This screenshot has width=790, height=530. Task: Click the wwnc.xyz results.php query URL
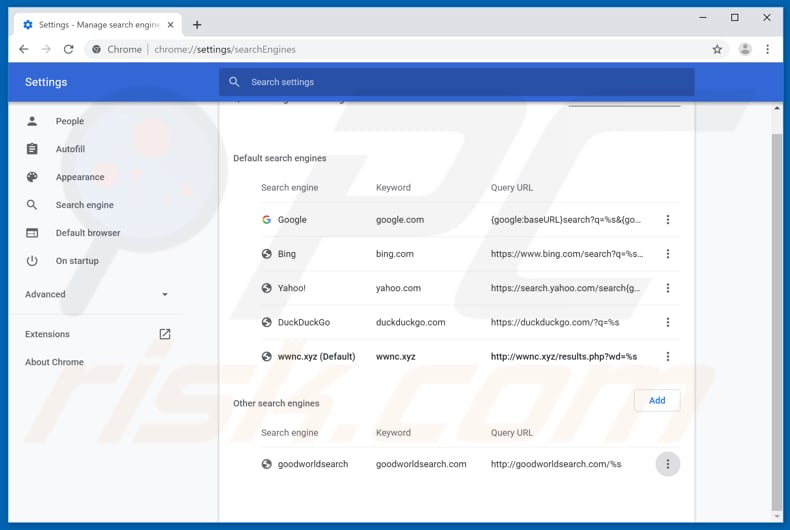pyautogui.click(x=564, y=357)
